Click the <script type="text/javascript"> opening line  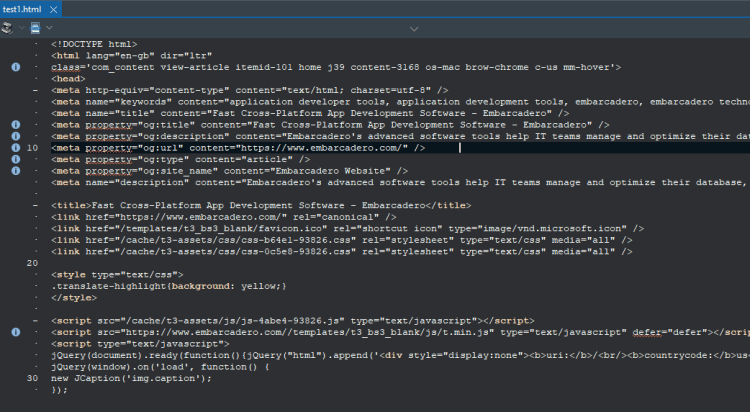pyautogui.click(x=140, y=344)
